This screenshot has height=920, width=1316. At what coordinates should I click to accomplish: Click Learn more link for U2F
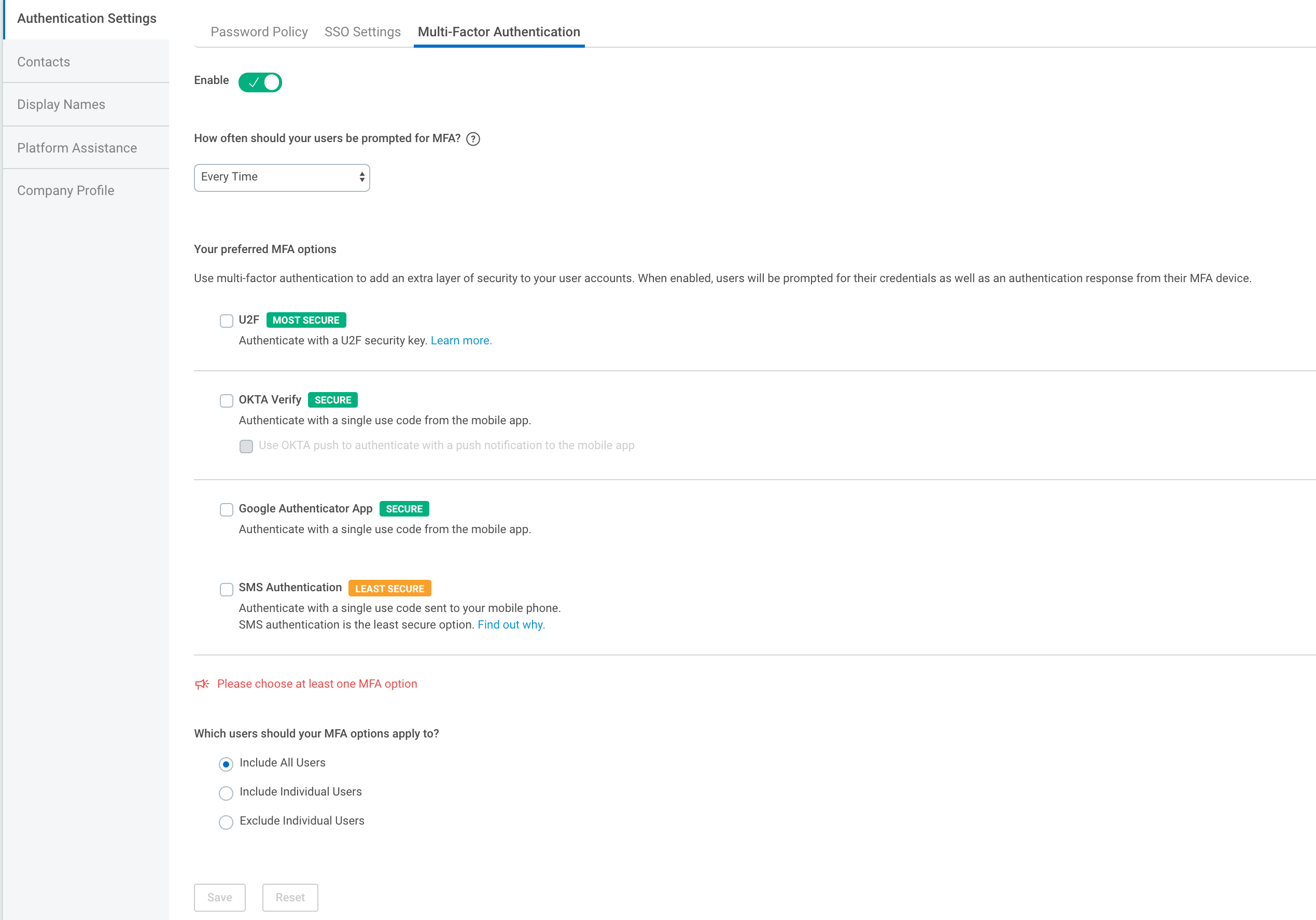(x=461, y=340)
